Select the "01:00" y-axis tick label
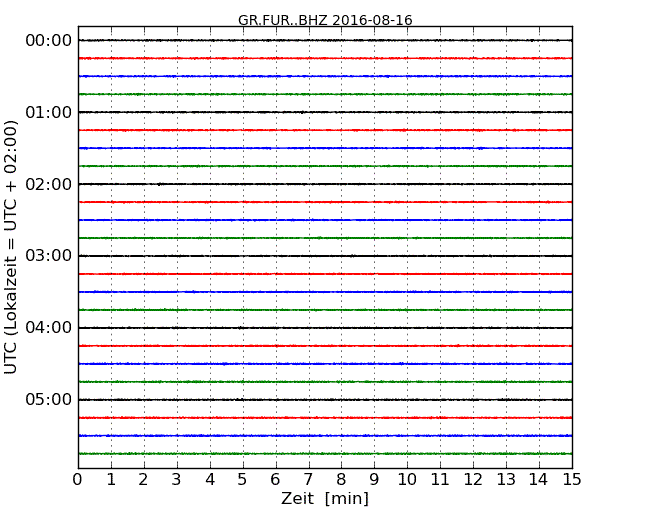Screen dimensions: 650x520 tap(49, 112)
